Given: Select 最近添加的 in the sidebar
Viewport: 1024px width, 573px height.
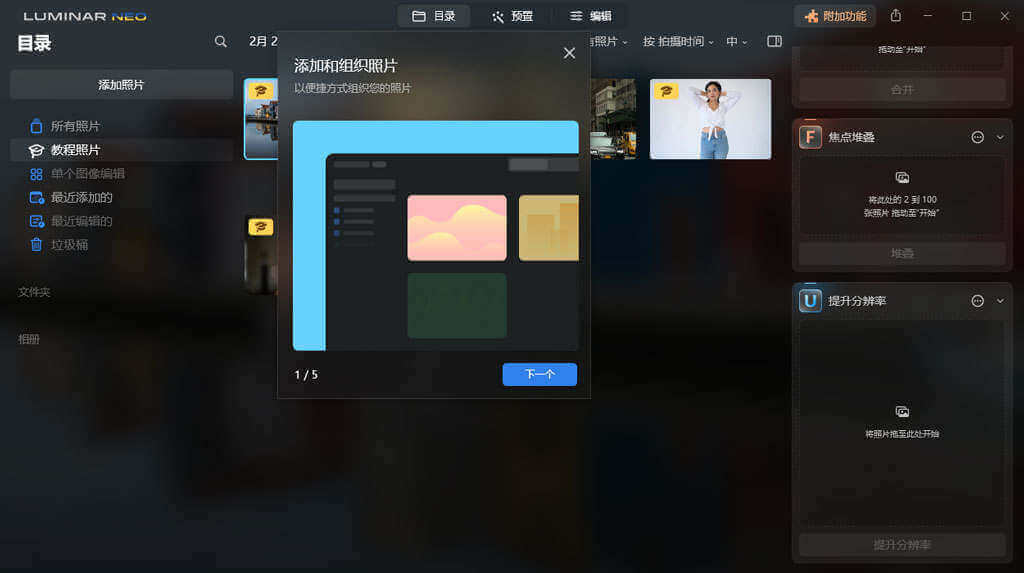Looking at the screenshot, I should click(121, 197).
